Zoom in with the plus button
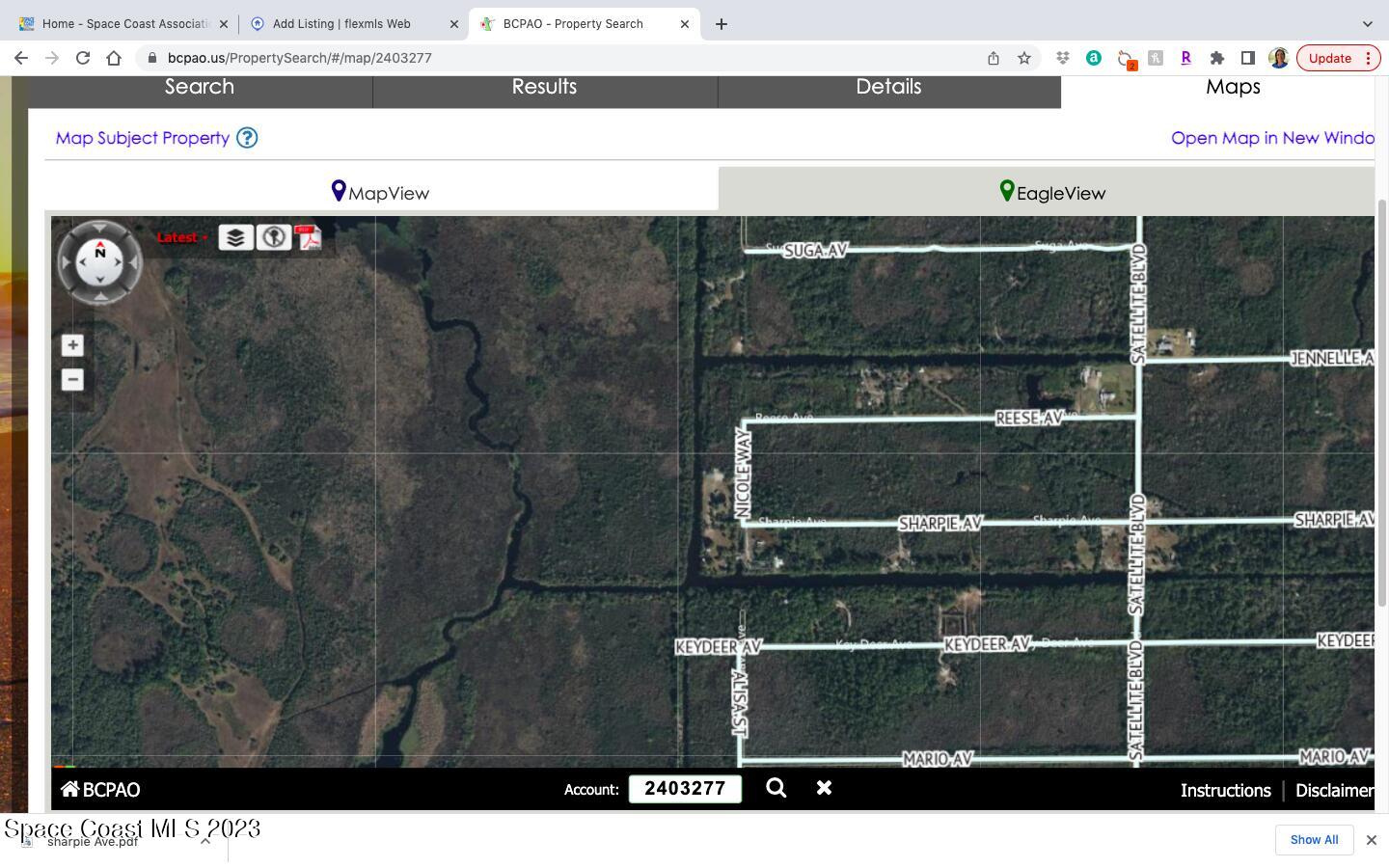 [72, 345]
